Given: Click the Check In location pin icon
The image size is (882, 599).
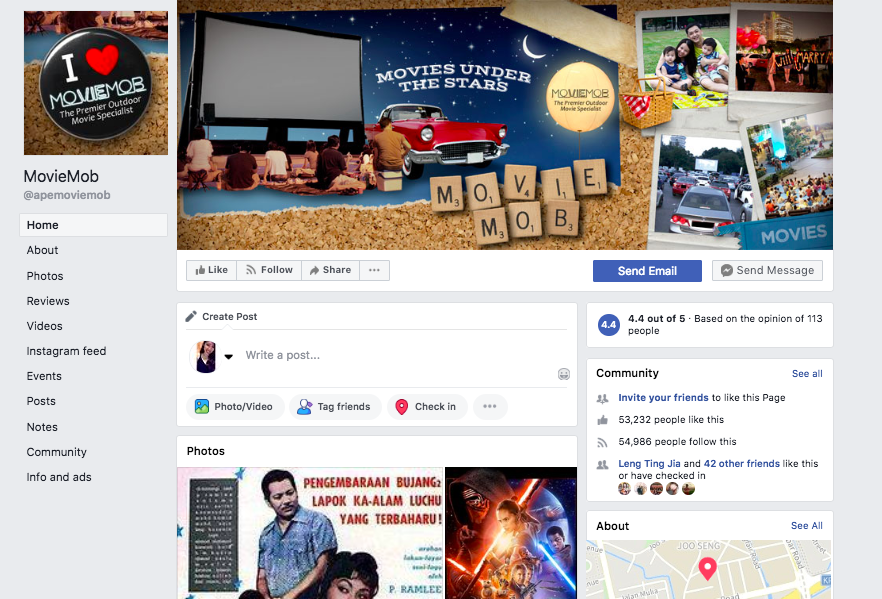Looking at the screenshot, I should [x=401, y=407].
